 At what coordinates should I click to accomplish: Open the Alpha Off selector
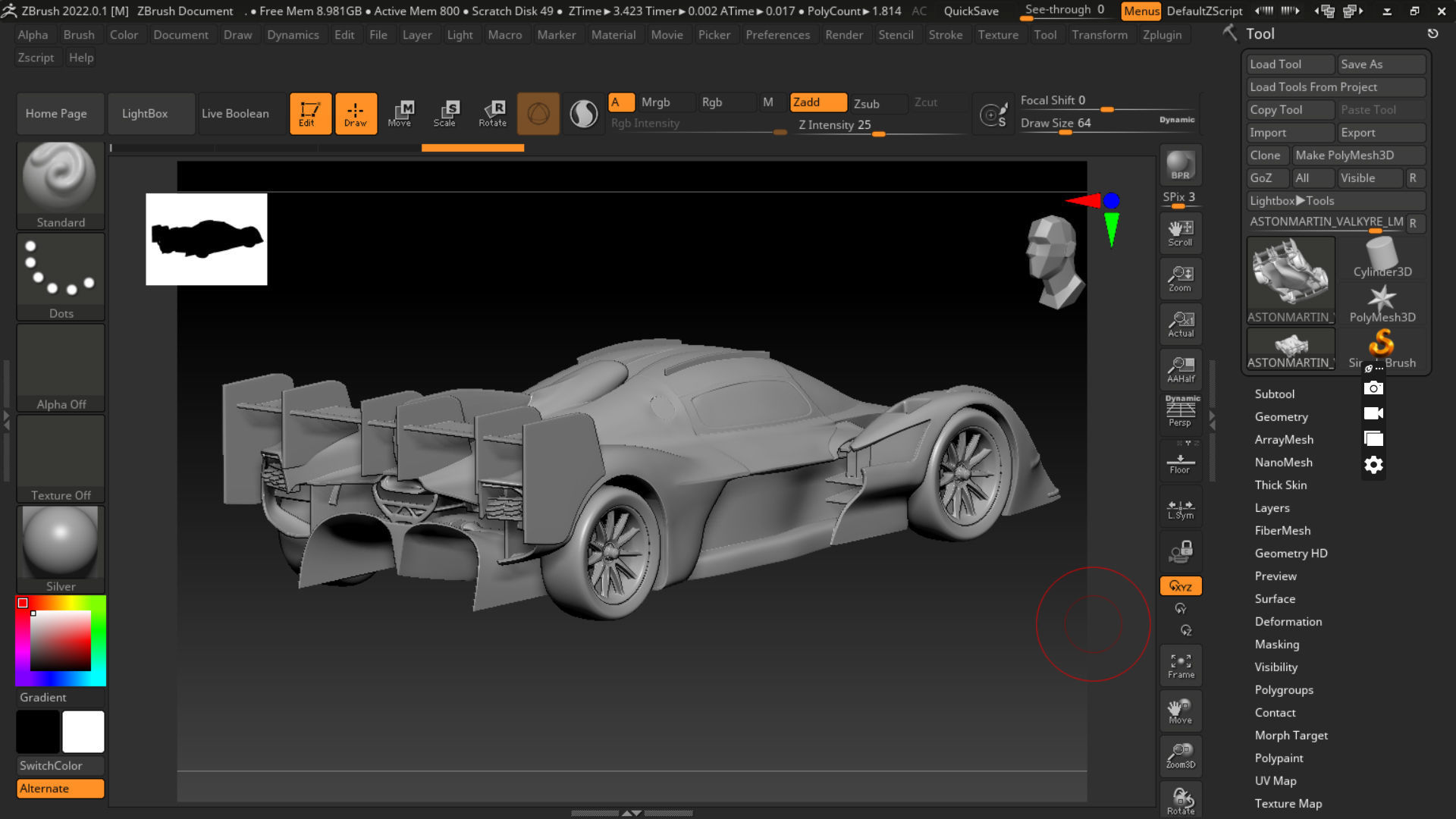[61, 368]
